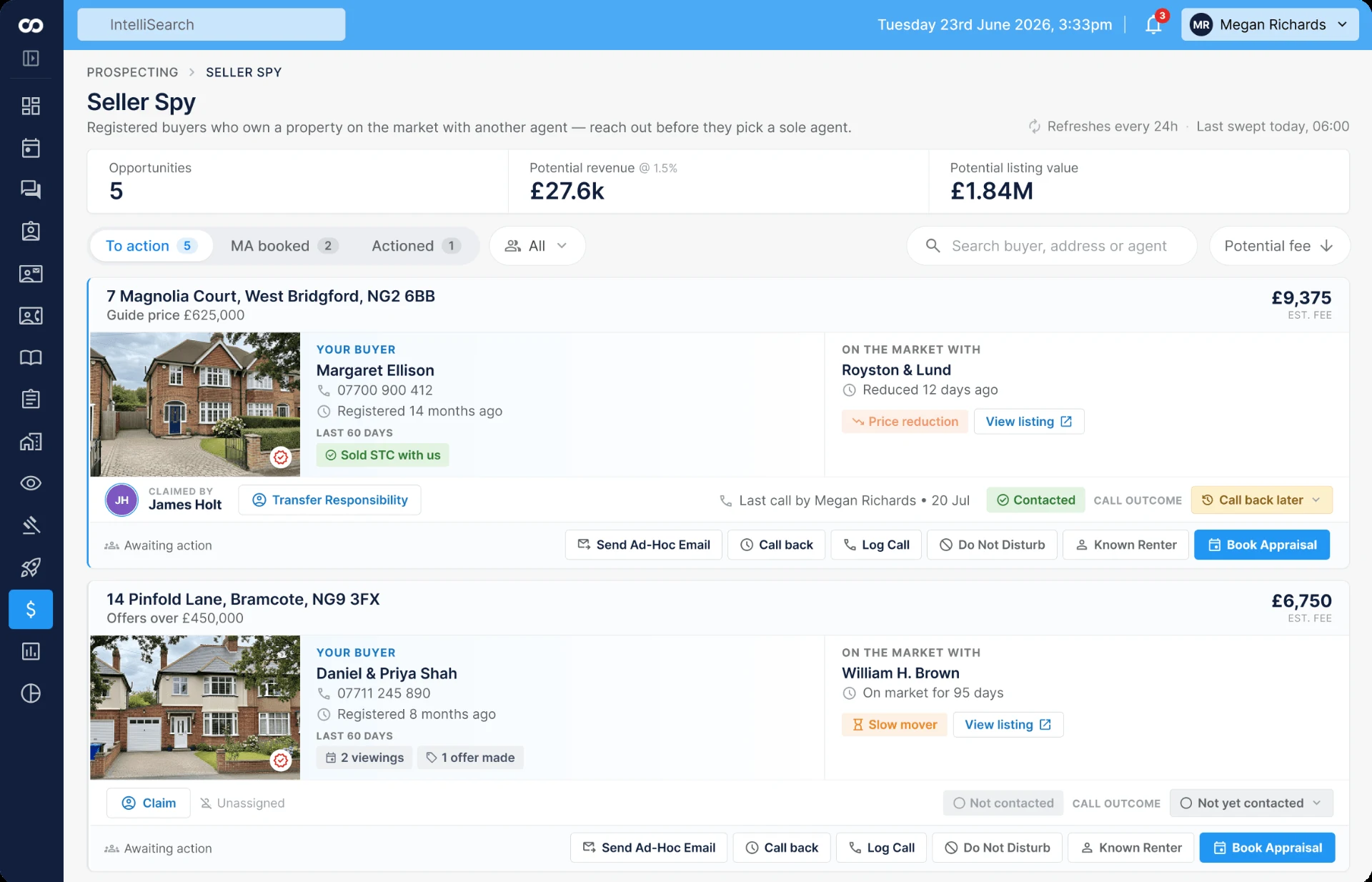Click the company logo at top left

point(31,26)
